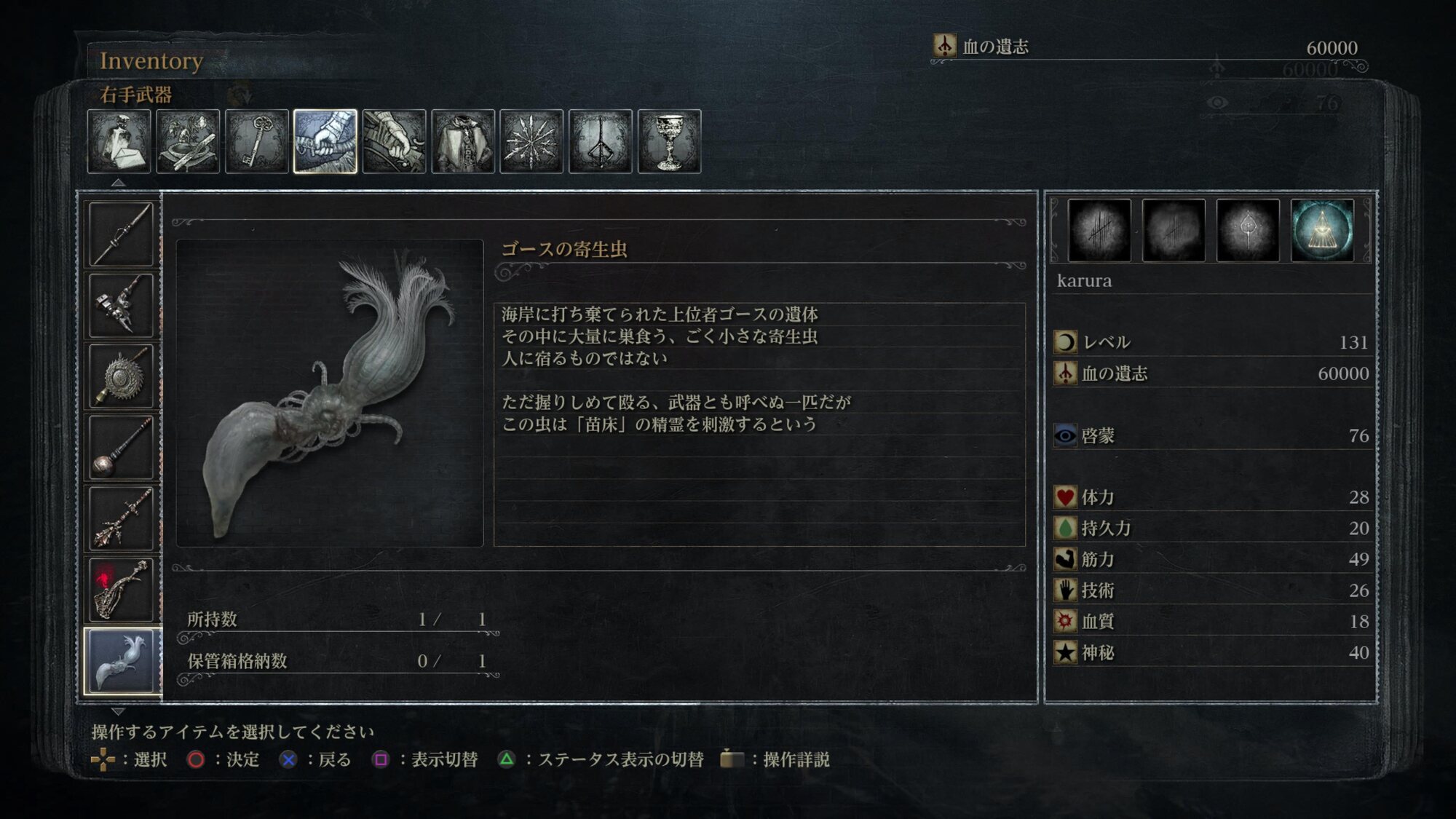Open the key items category tab
The image size is (1456, 819).
point(256,141)
